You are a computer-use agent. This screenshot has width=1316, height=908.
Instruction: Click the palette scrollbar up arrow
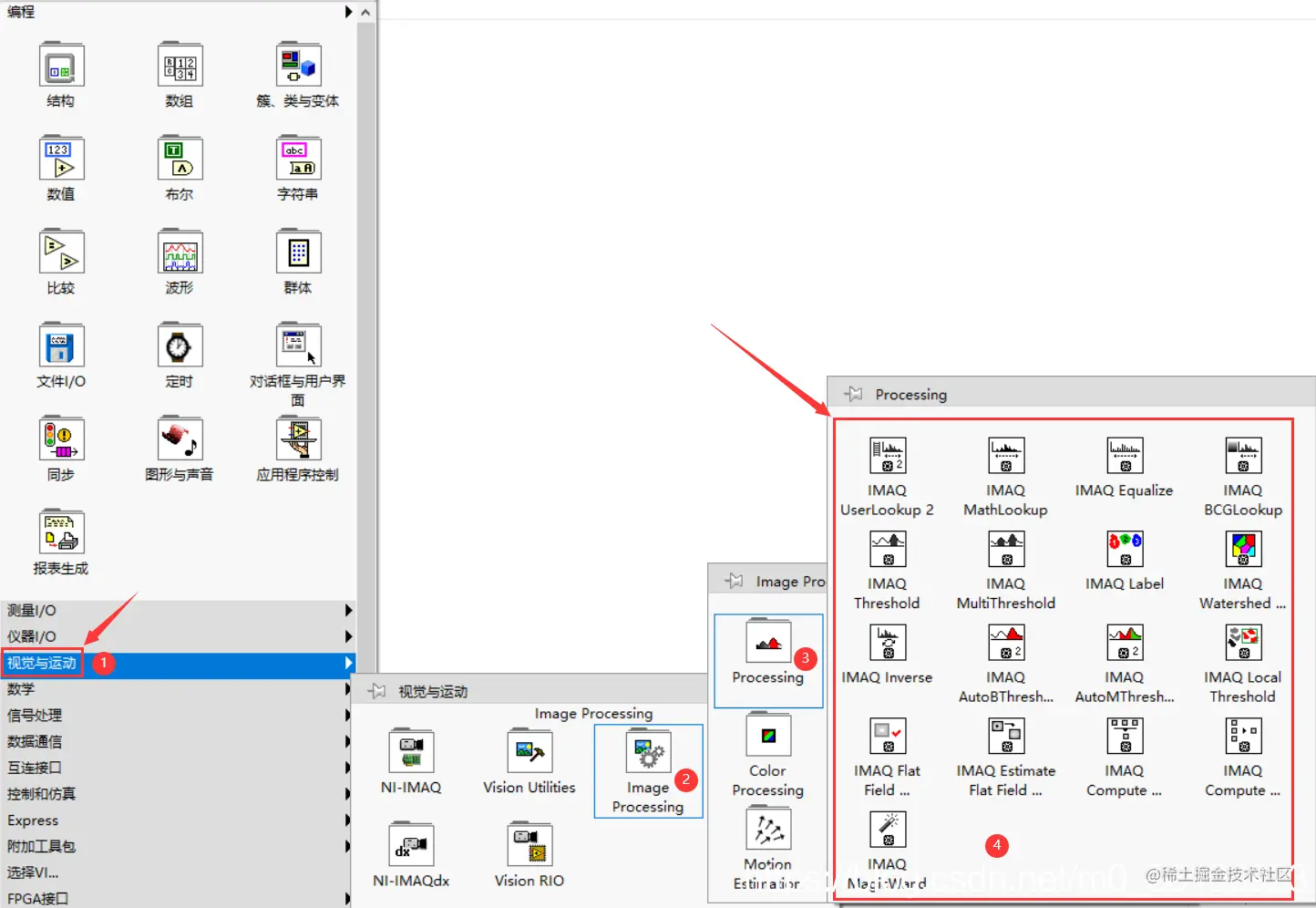[365, 13]
